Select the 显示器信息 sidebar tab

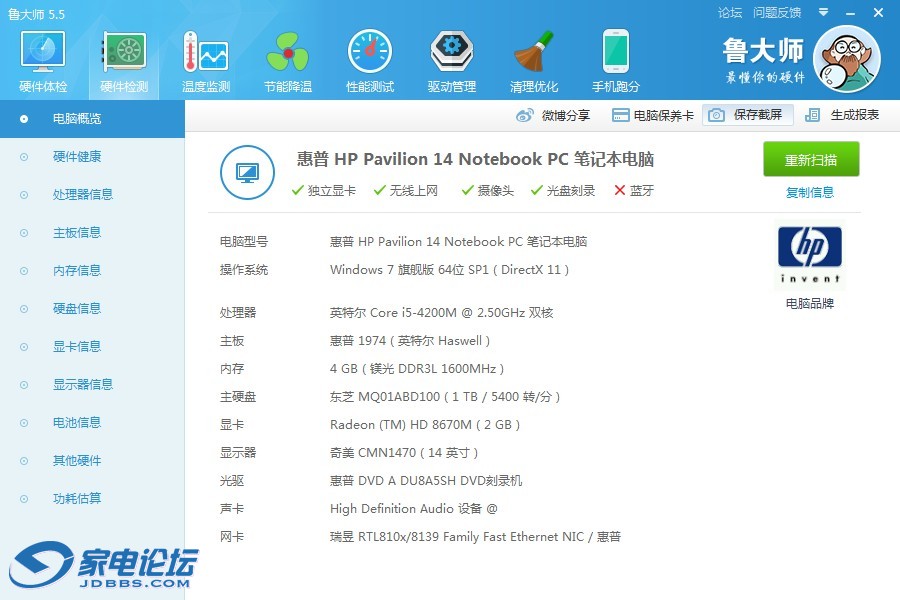(x=92, y=384)
